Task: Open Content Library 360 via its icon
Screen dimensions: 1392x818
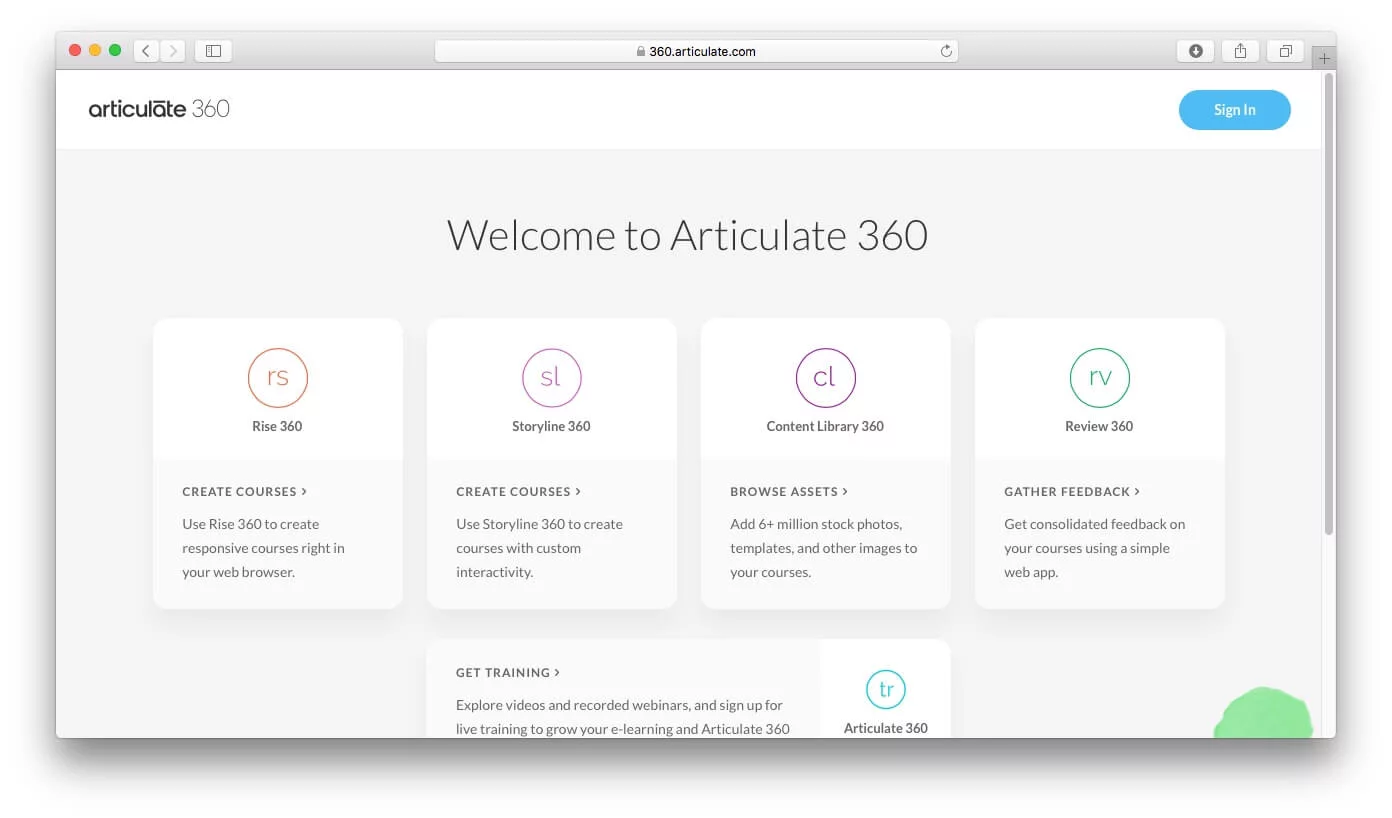Action: [x=825, y=377]
